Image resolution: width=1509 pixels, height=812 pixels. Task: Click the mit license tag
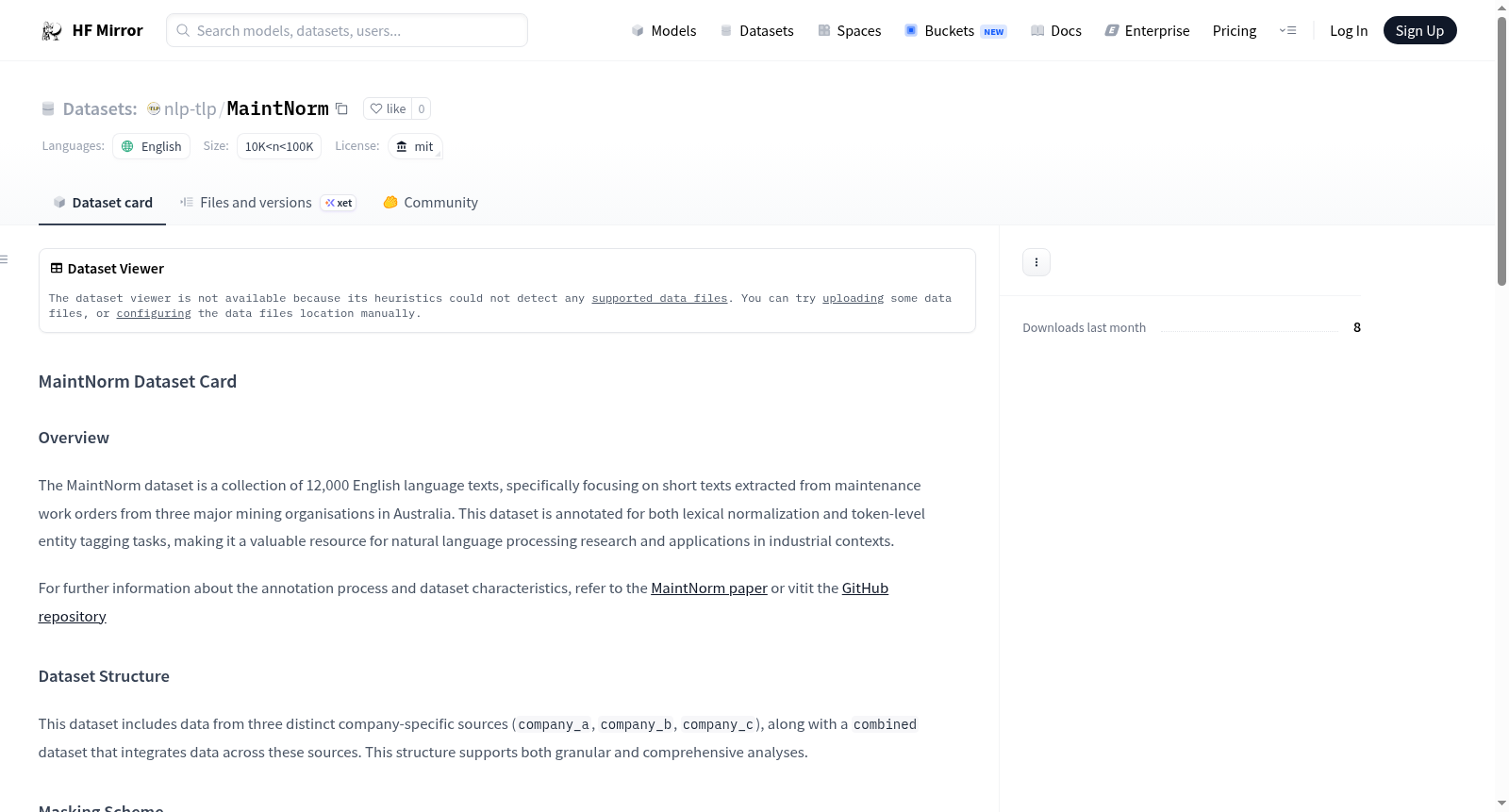(x=415, y=146)
